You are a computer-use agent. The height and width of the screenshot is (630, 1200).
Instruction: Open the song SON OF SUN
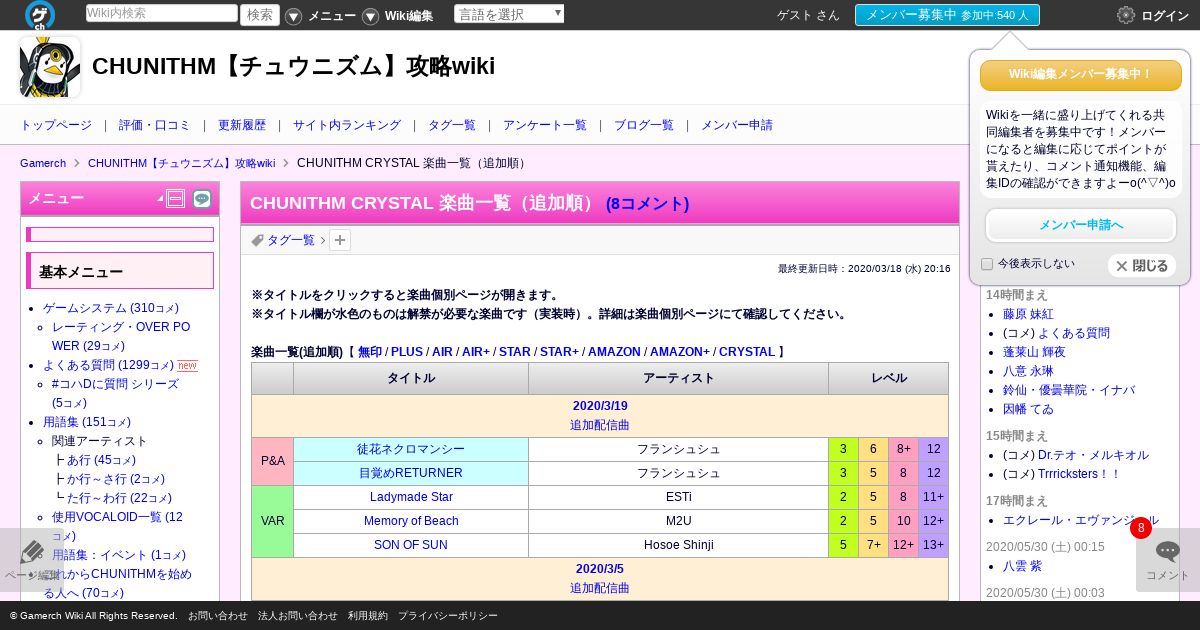point(411,545)
